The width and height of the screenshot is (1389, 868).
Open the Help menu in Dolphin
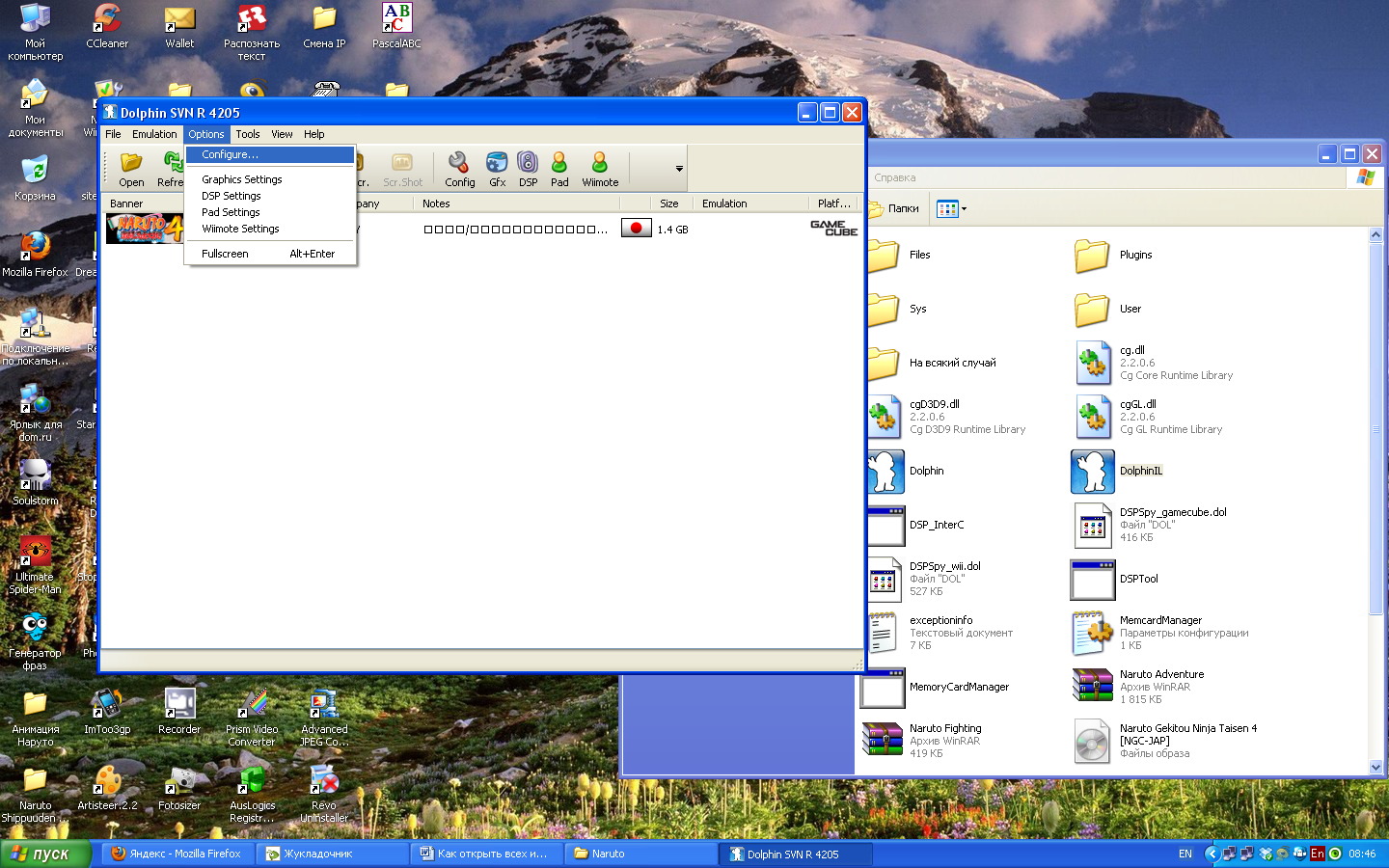(x=313, y=134)
